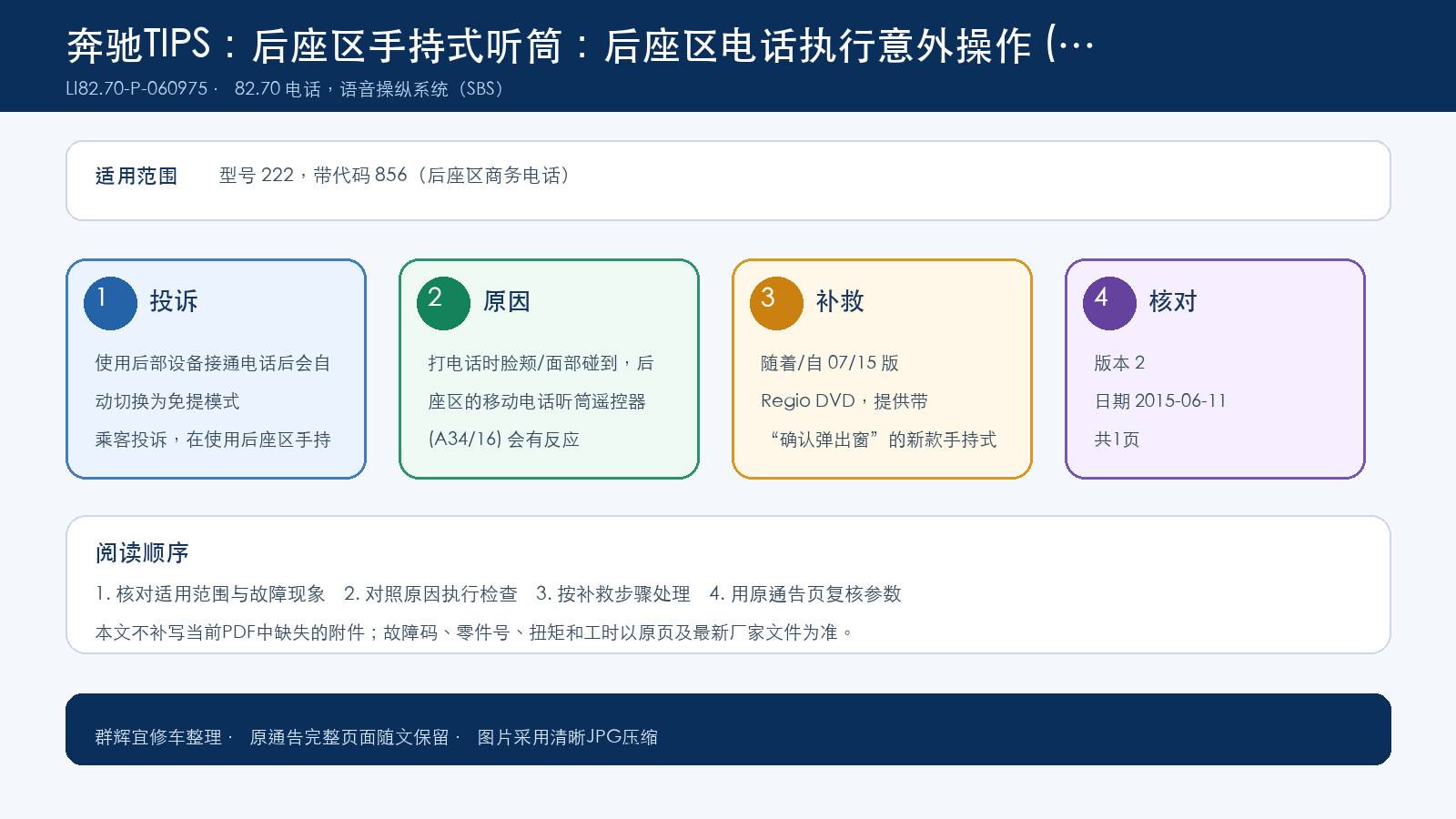
Task: Select the 补救 card heading
Action: 840,301
